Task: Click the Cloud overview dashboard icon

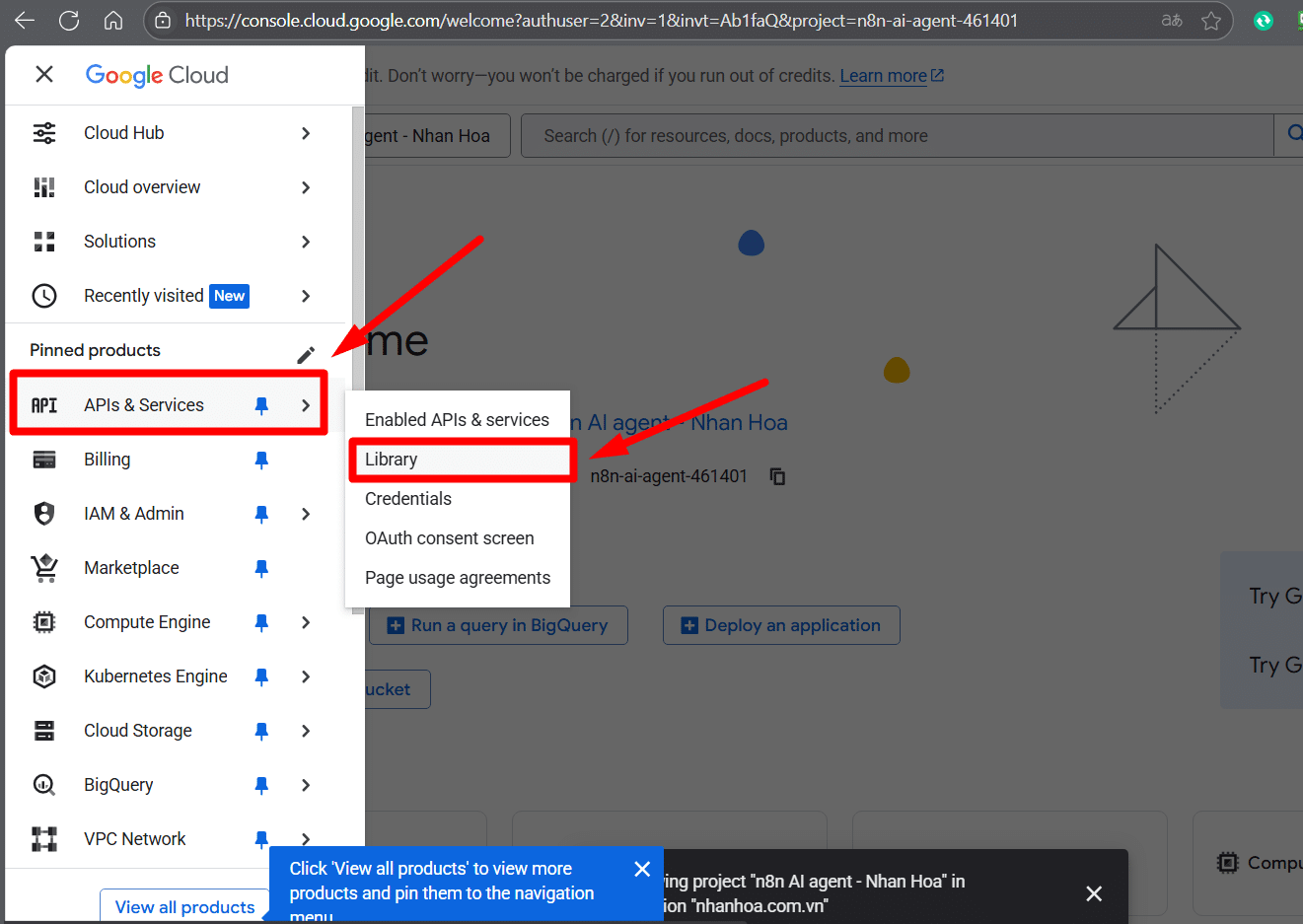Action: point(44,187)
